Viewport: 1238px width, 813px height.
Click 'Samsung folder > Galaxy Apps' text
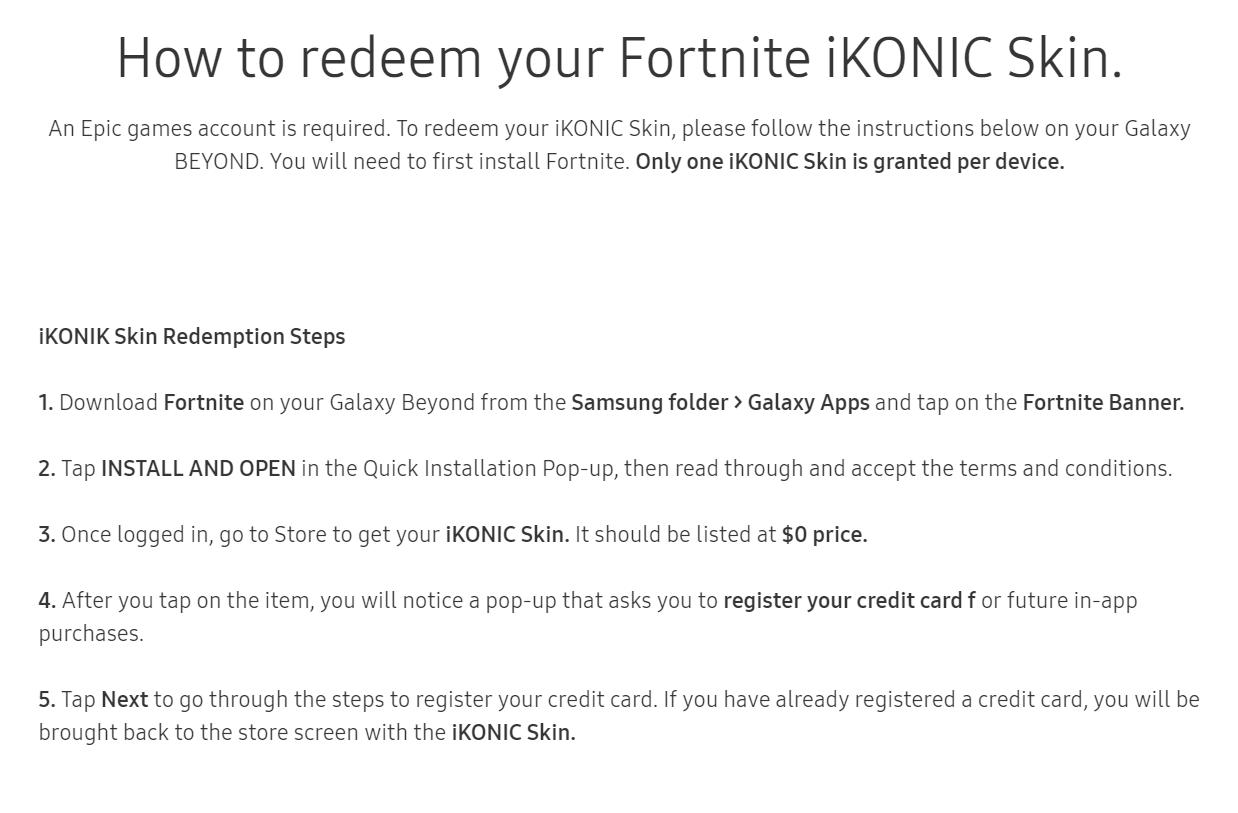click(x=720, y=402)
